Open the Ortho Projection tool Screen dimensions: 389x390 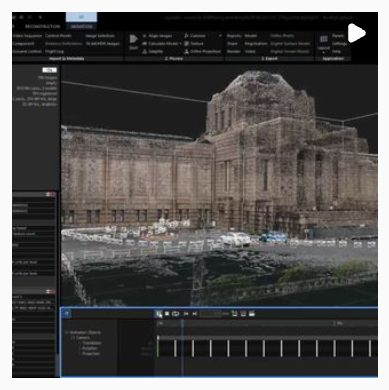tap(202, 52)
